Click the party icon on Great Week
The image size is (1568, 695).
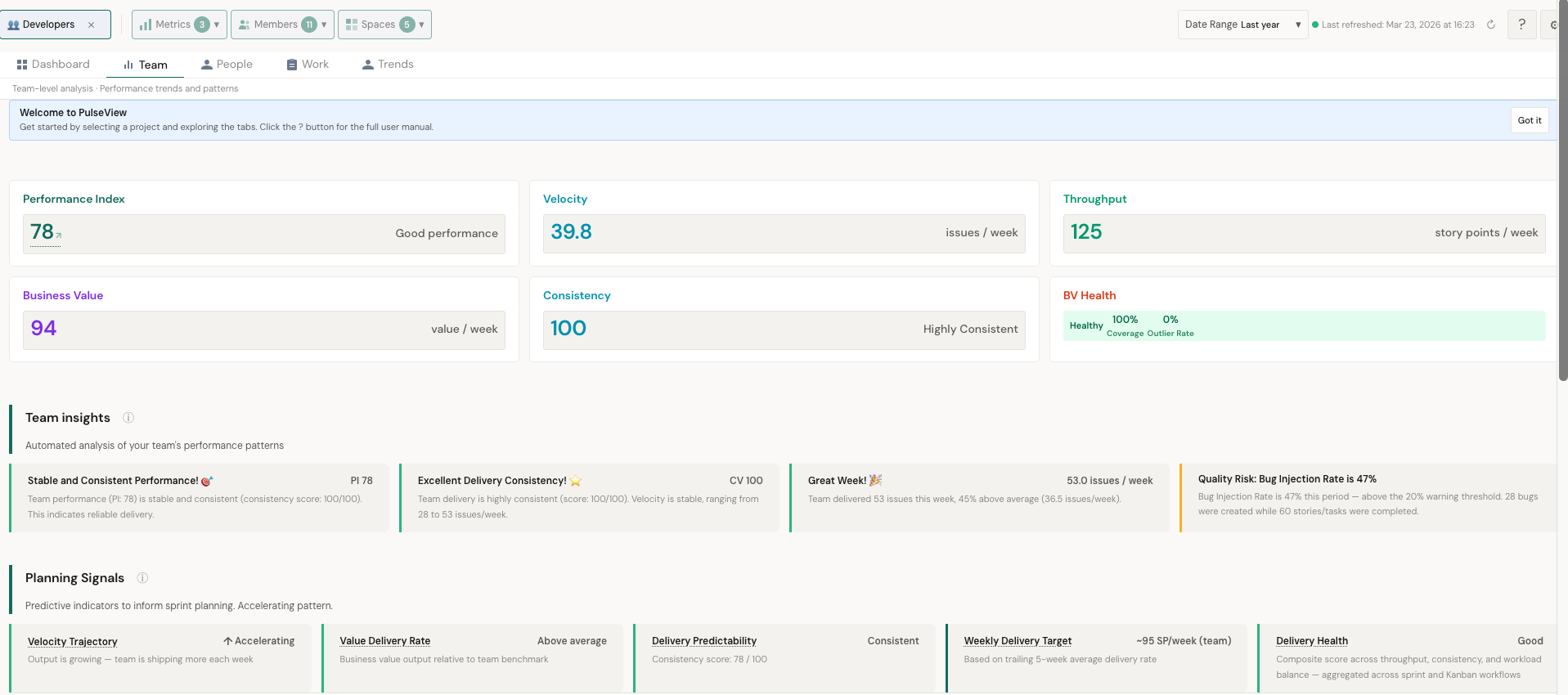(875, 481)
